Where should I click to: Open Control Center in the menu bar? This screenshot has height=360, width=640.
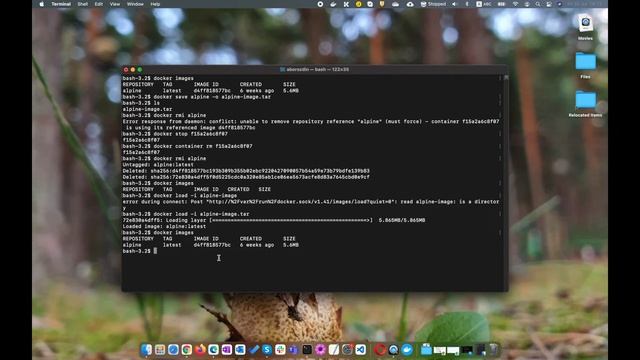pyautogui.click(x=549, y=4)
